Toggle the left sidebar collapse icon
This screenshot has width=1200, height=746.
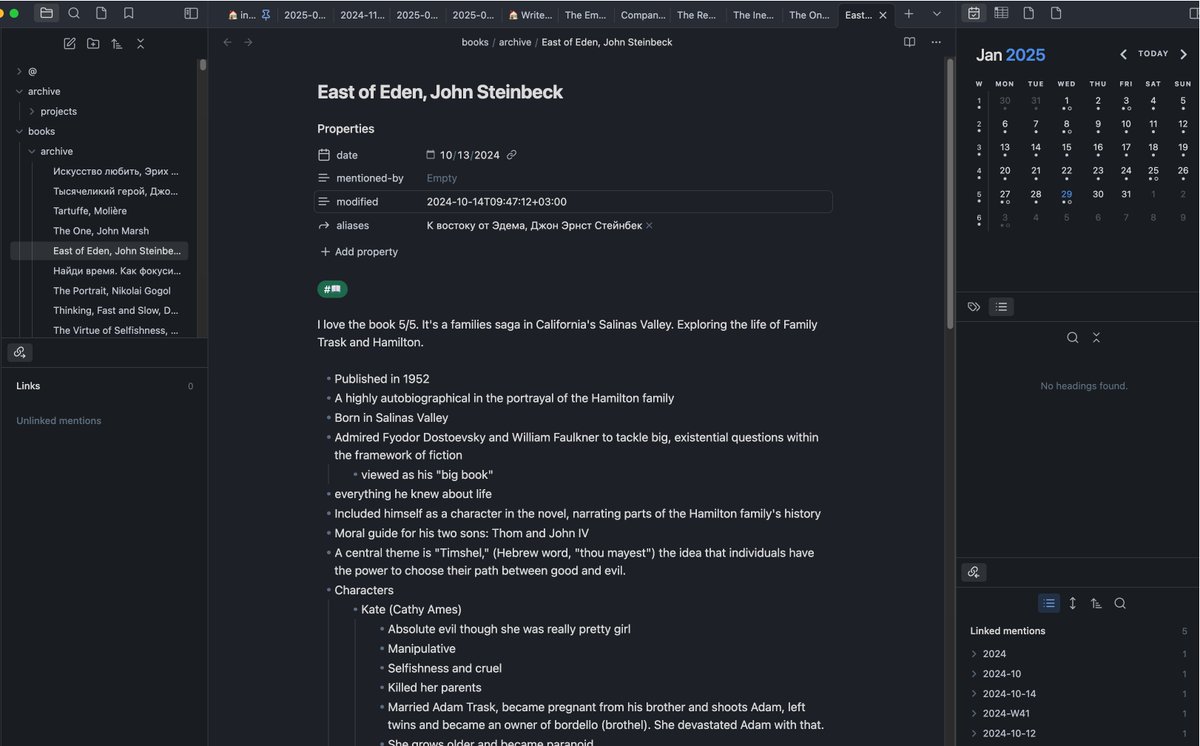pyautogui.click(x=191, y=13)
